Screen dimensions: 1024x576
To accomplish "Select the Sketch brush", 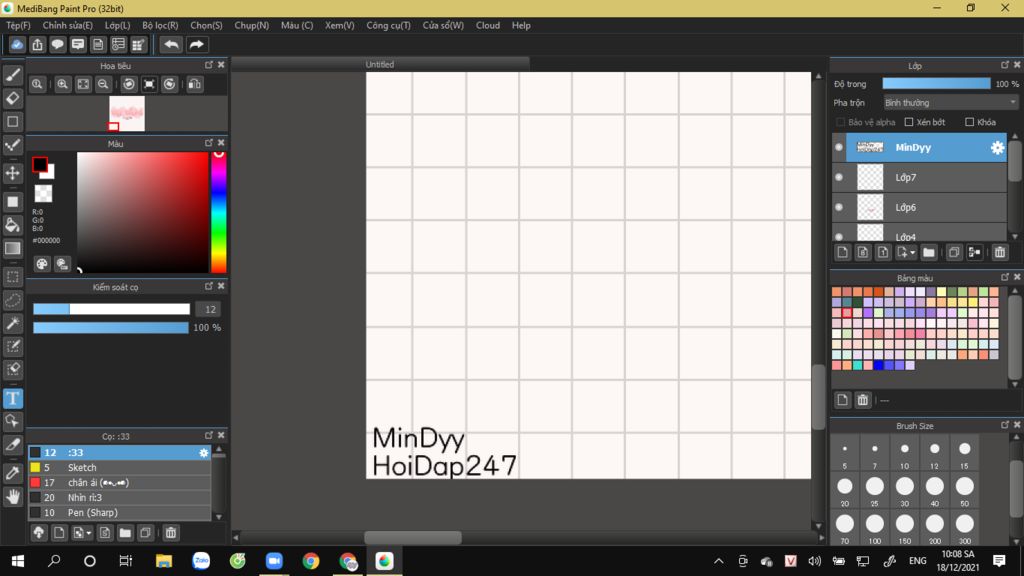I will 120,468.
